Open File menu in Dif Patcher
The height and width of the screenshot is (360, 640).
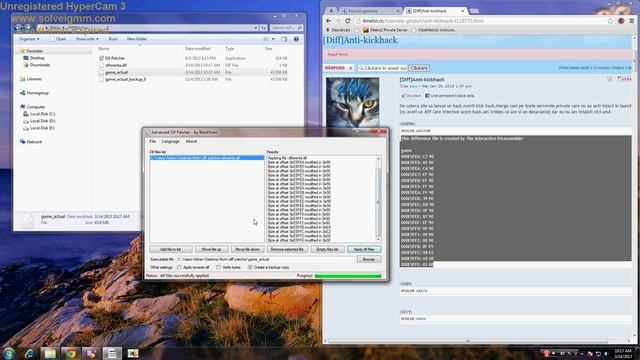pyautogui.click(x=153, y=141)
